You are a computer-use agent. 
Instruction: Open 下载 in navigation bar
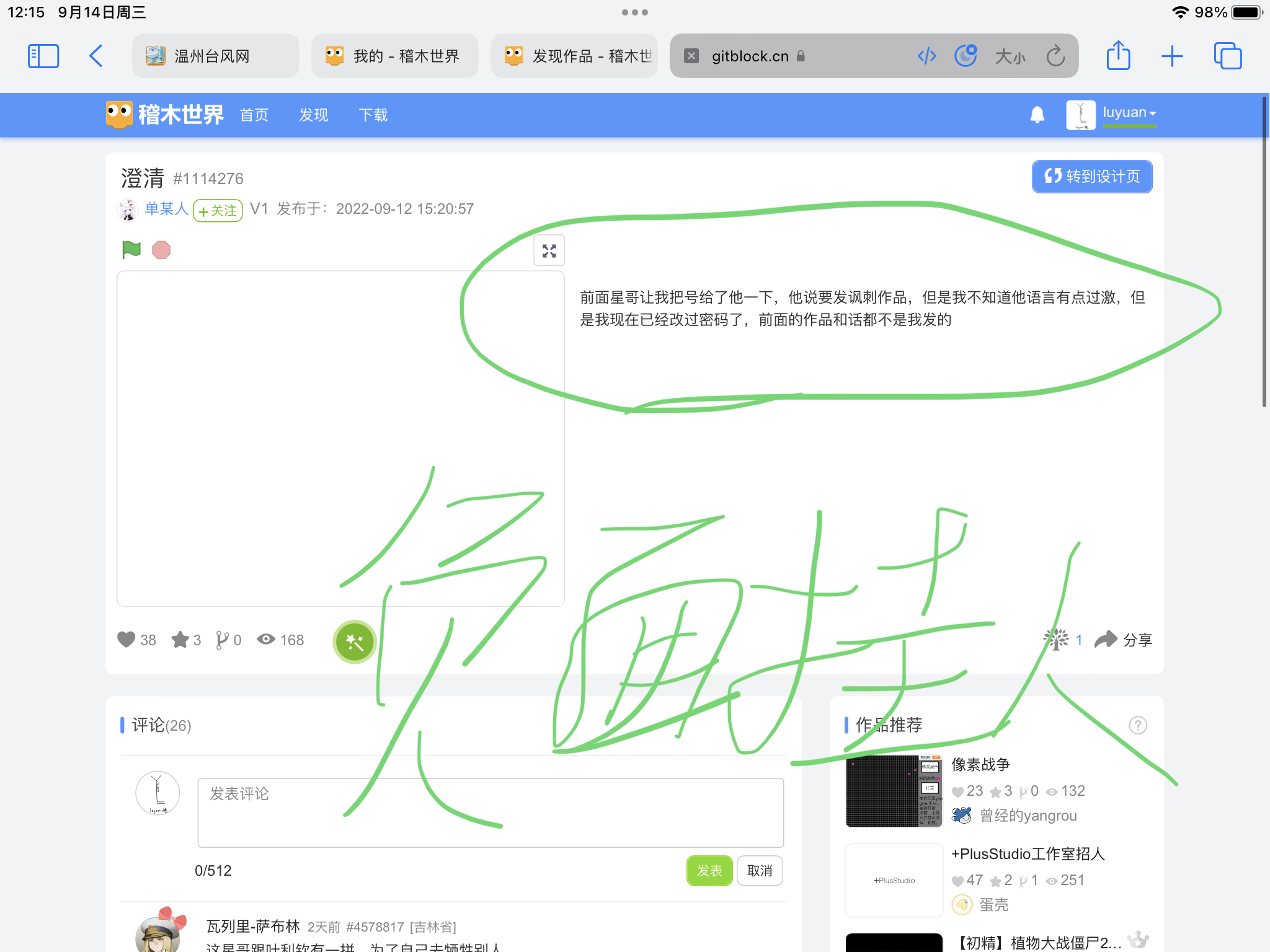[x=373, y=115]
